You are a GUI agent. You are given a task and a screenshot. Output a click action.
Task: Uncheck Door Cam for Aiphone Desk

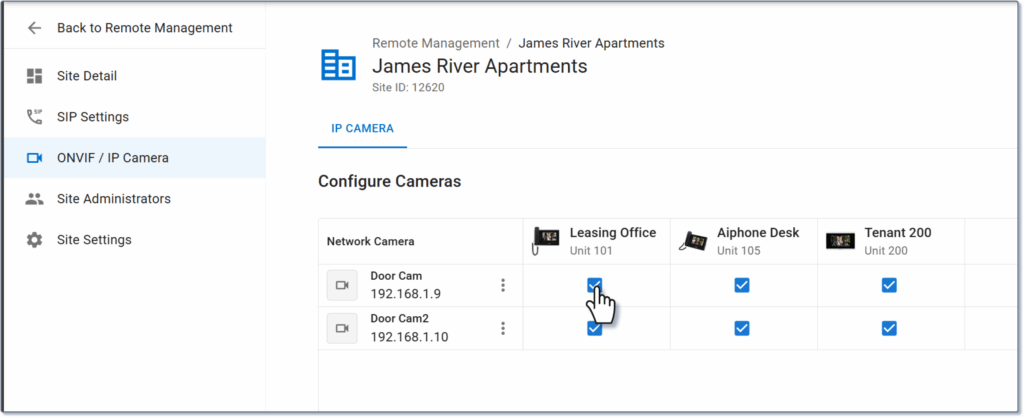[742, 285]
